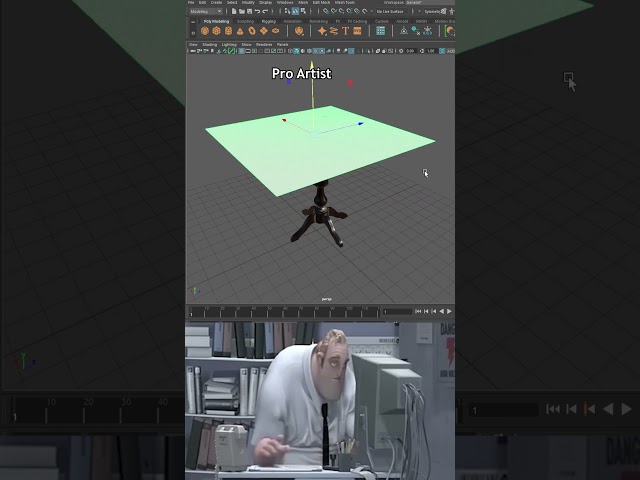The width and height of the screenshot is (640, 480).
Task: Open the Display menu
Action: click(265, 2)
